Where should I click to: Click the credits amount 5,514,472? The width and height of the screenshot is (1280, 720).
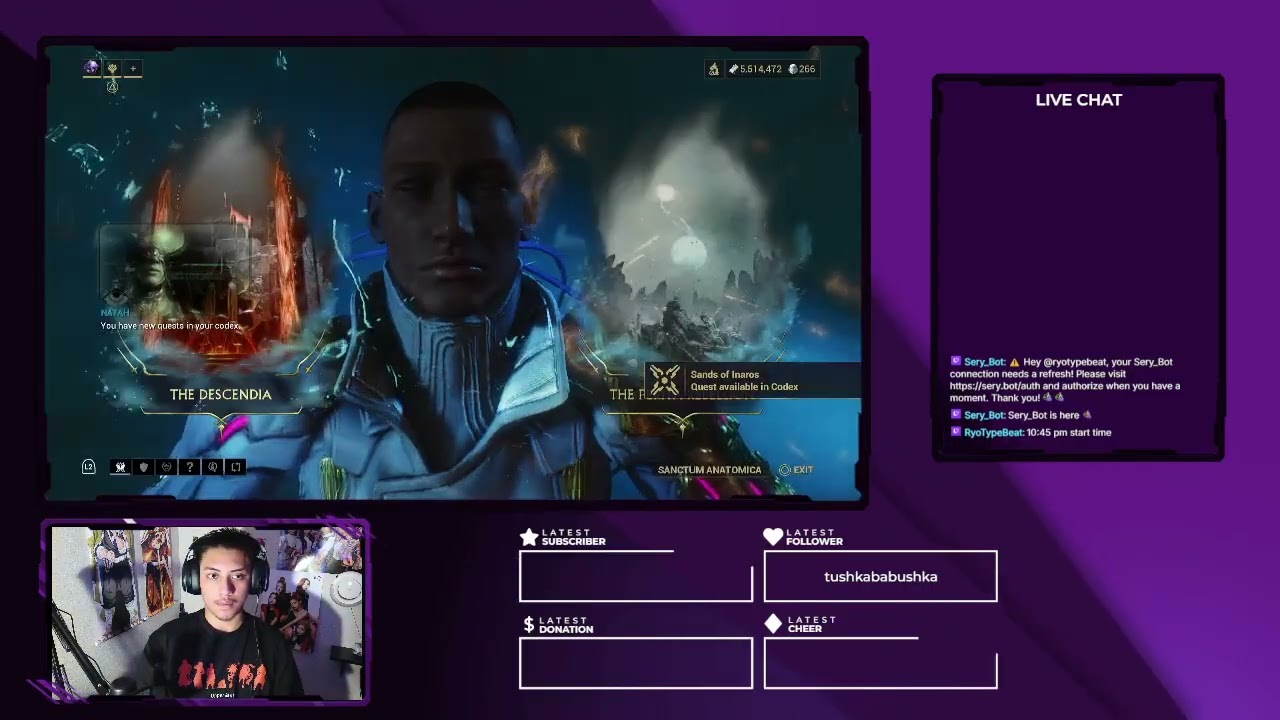click(x=761, y=69)
